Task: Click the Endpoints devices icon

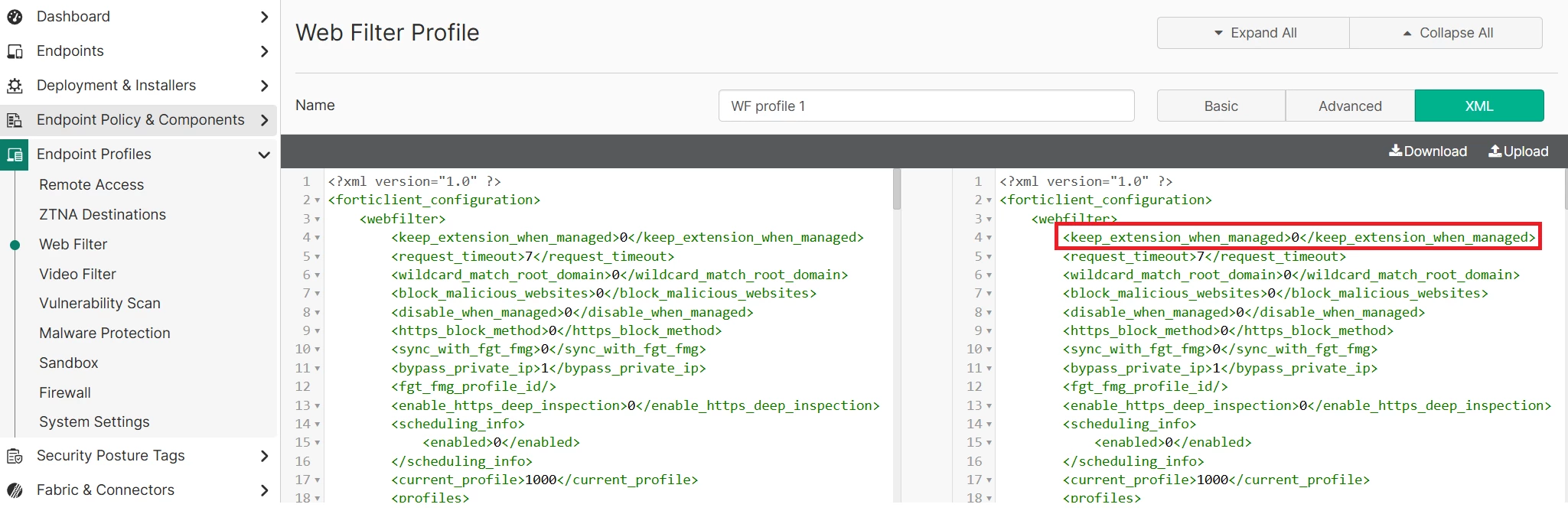Action: [x=15, y=51]
